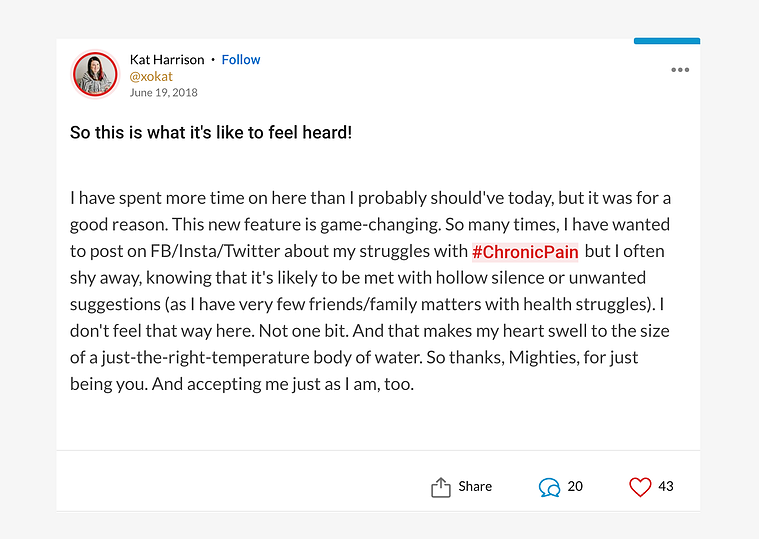The width and height of the screenshot is (759, 539).
Task: Click the share arrow icon
Action: tap(440, 487)
